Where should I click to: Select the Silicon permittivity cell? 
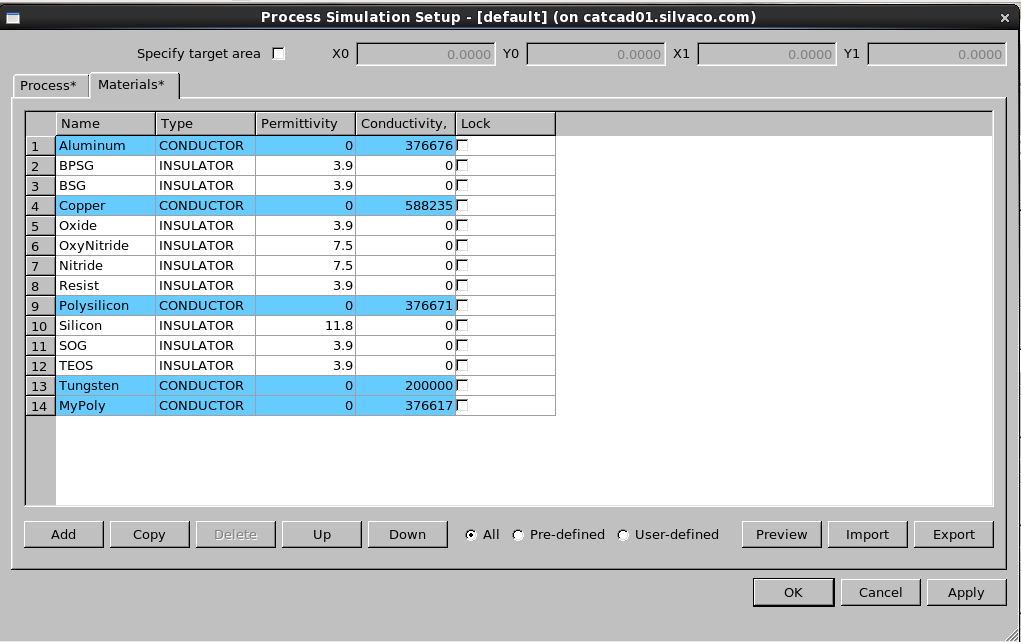point(305,326)
